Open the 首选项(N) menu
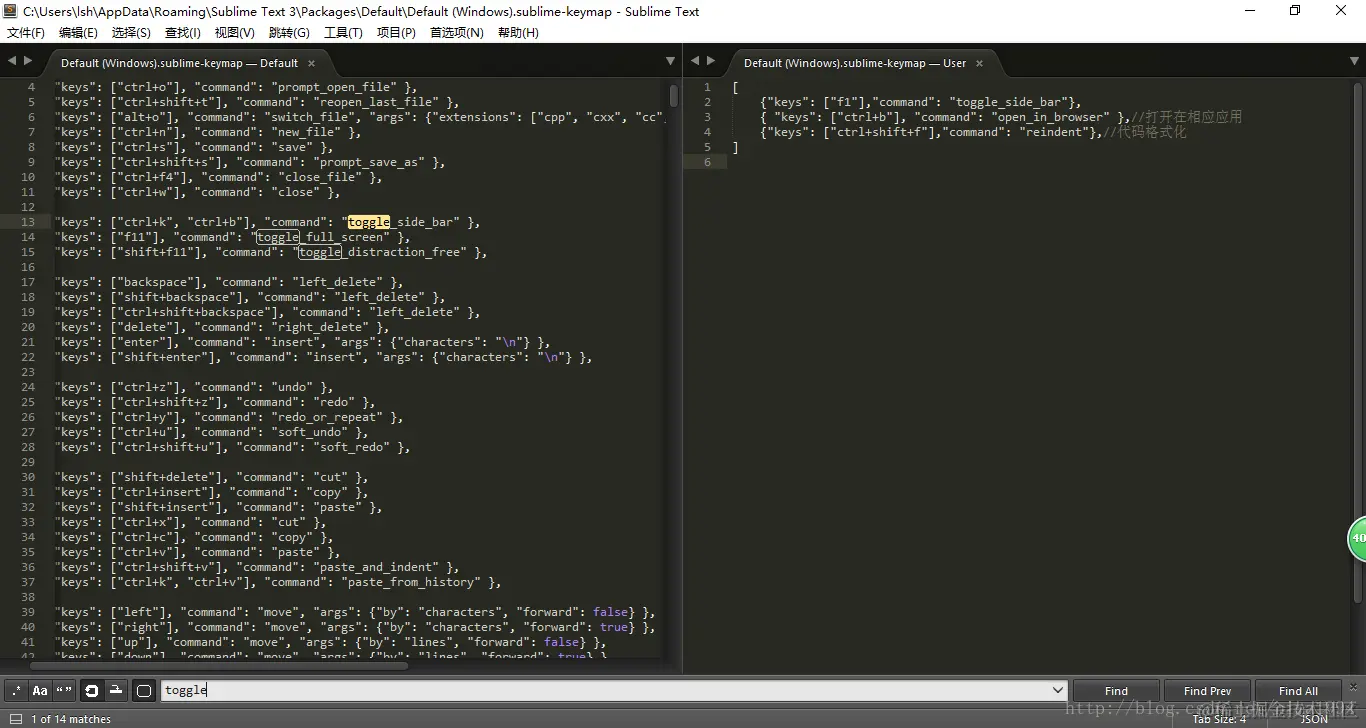Image resolution: width=1366 pixels, height=728 pixels. 456,33
